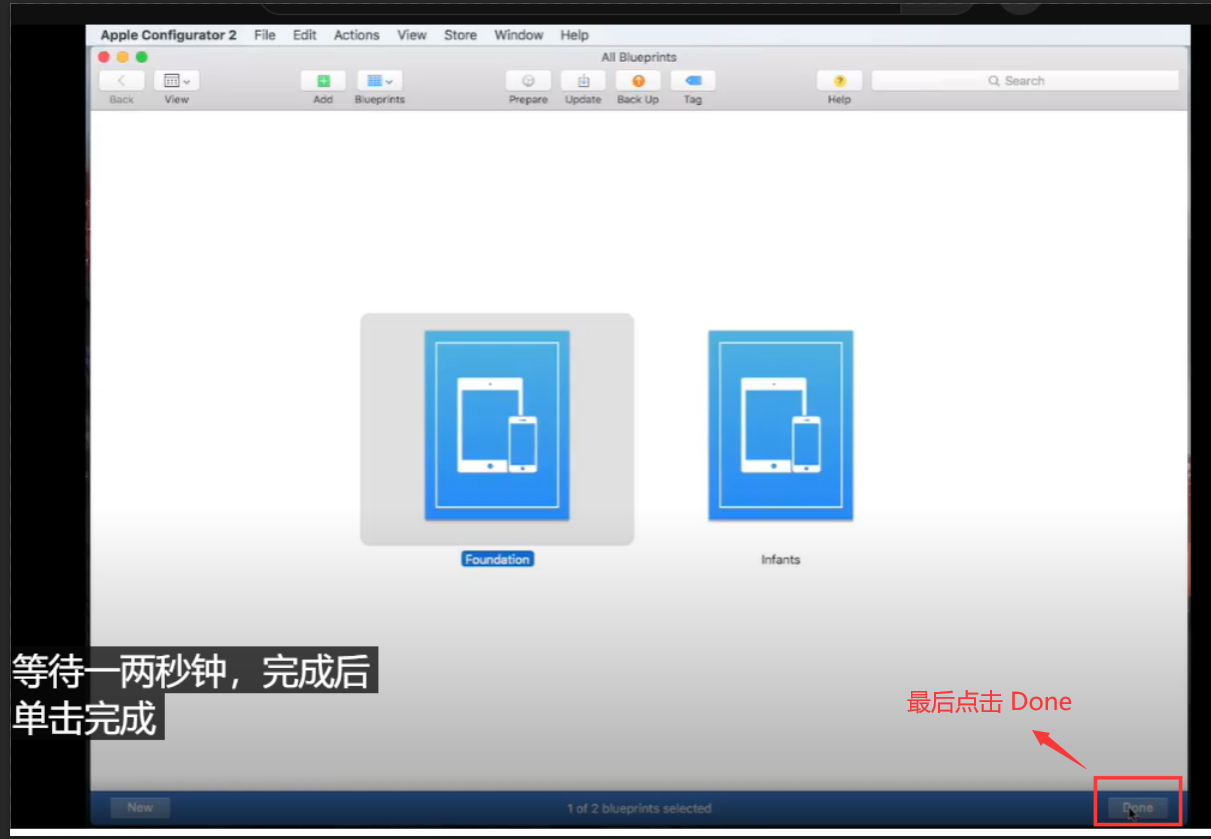1211x839 pixels.
Task: Click the yellow Help icon
Action: (x=839, y=81)
